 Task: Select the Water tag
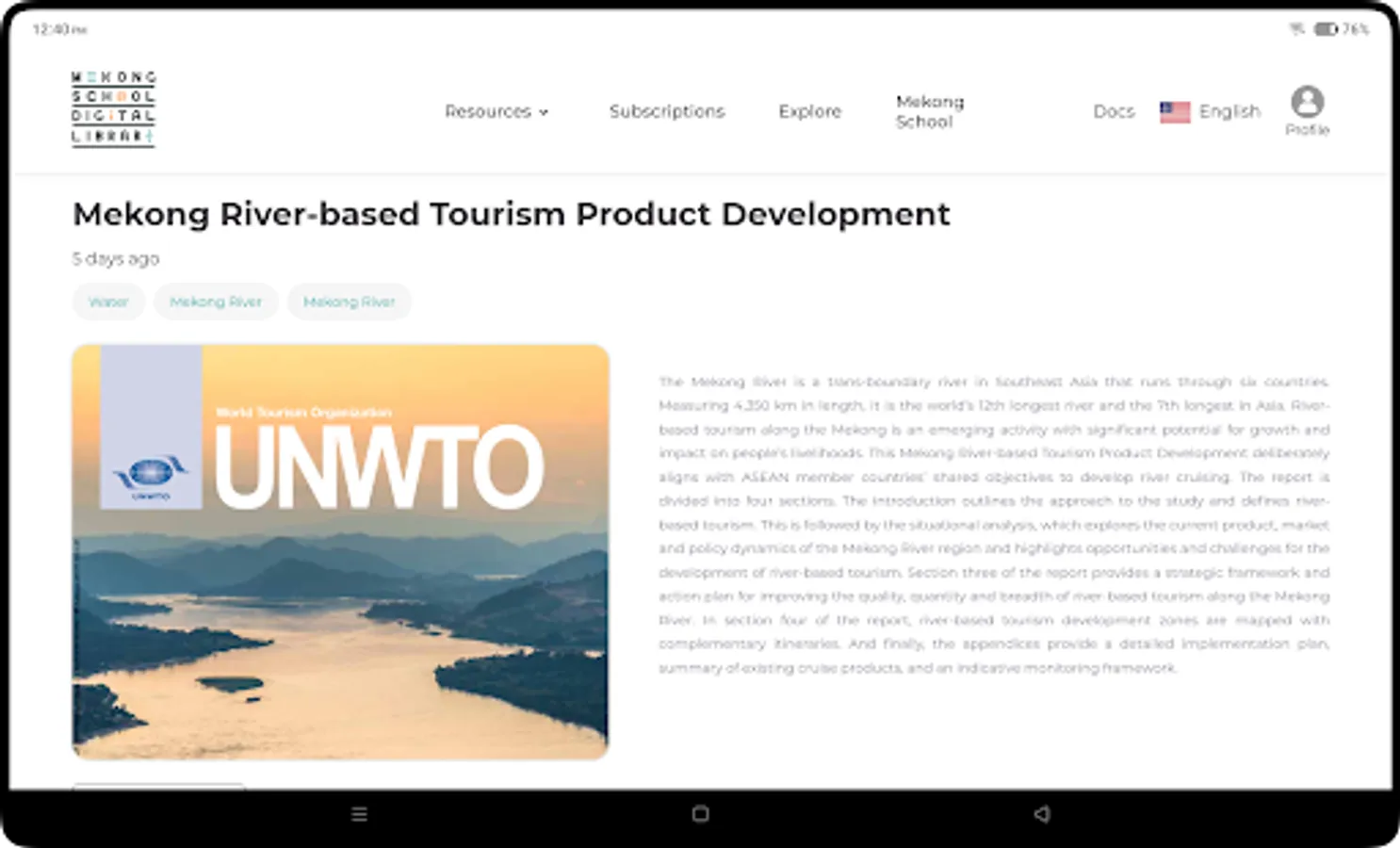point(108,302)
